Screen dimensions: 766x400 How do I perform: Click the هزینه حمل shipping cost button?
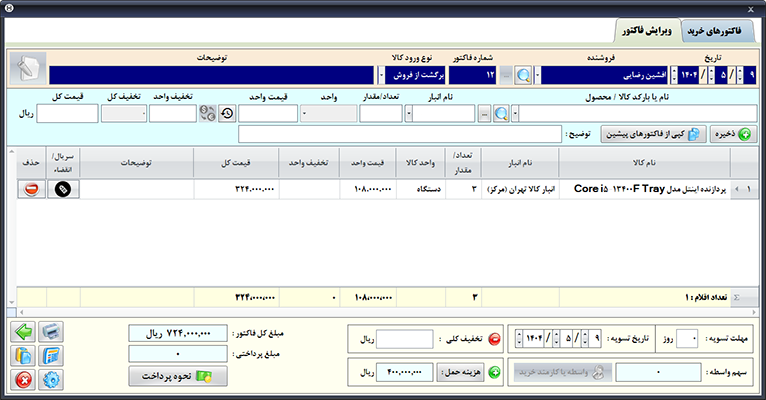[461, 373]
